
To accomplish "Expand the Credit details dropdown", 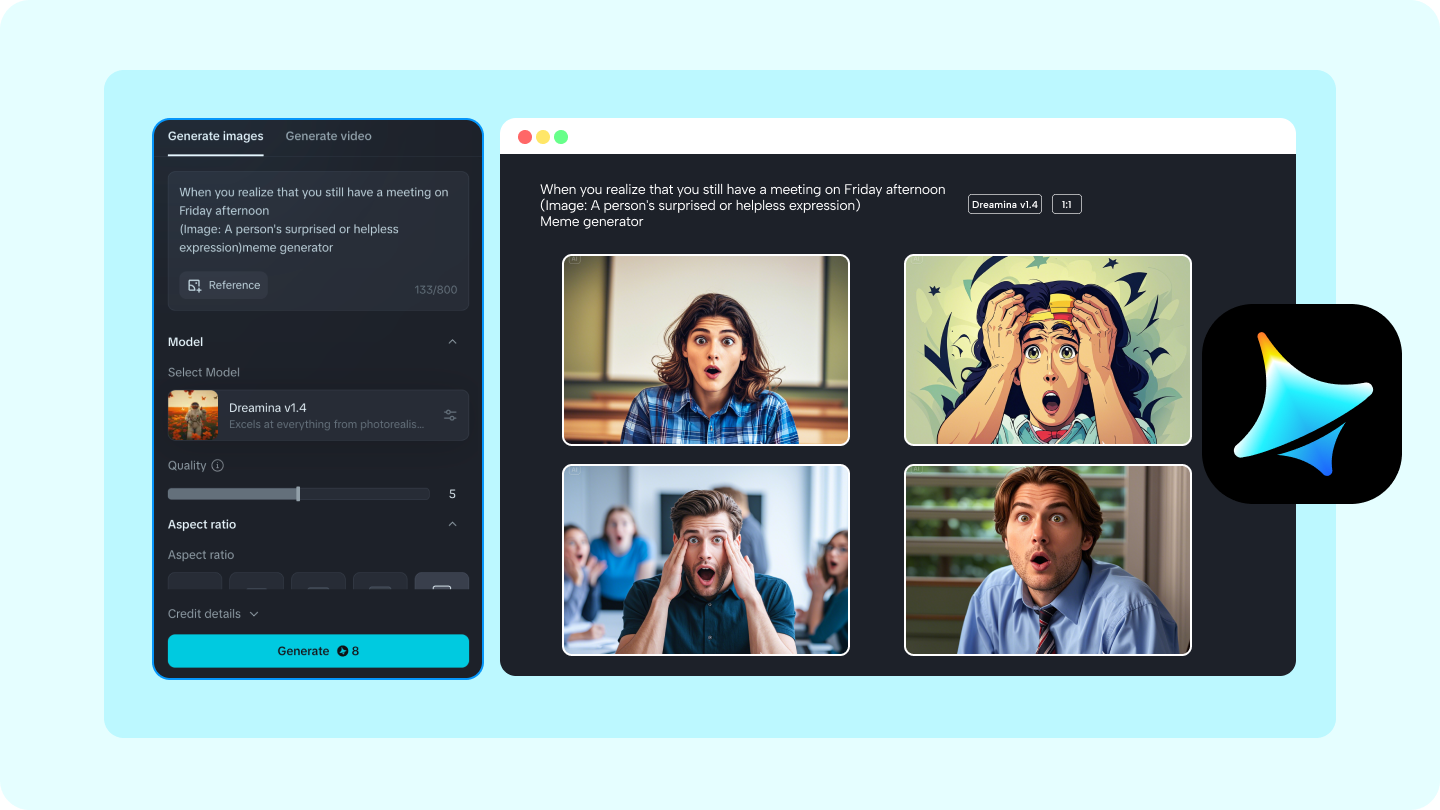I will [214, 613].
